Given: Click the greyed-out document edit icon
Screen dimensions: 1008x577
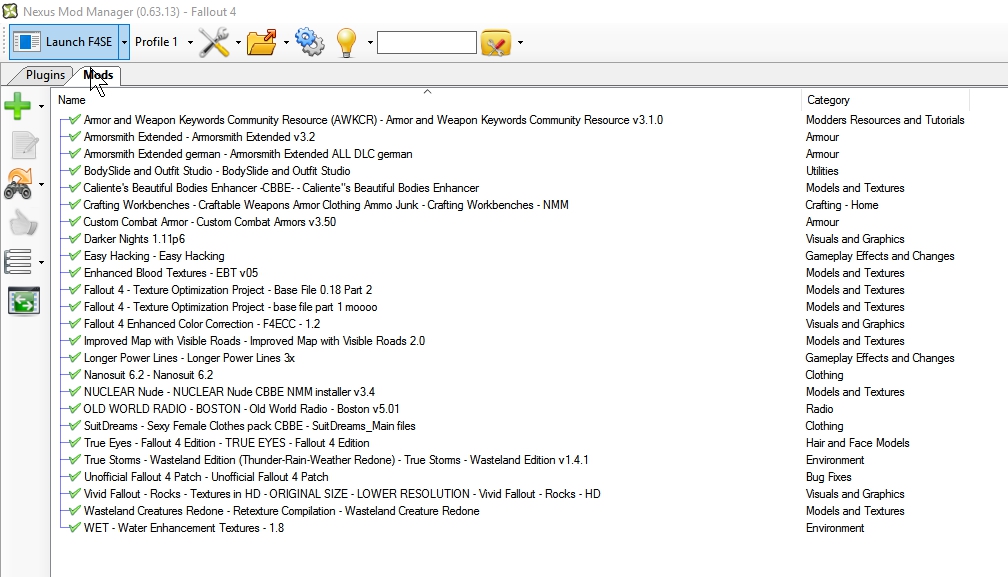Looking at the screenshot, I should tap(24, 145).
